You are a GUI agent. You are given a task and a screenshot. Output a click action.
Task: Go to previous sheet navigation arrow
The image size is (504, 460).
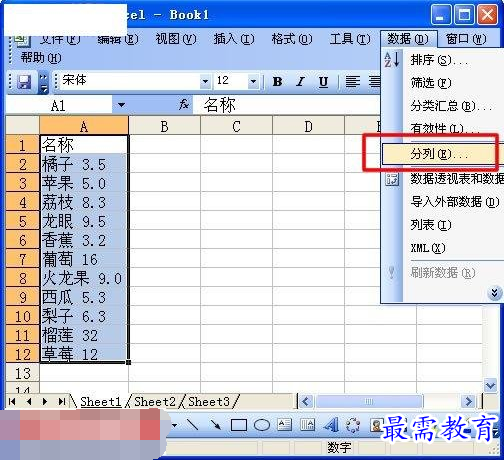29,401
